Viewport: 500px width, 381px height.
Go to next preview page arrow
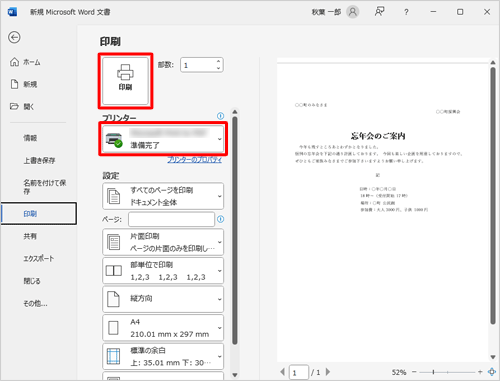tap(328, 372)
